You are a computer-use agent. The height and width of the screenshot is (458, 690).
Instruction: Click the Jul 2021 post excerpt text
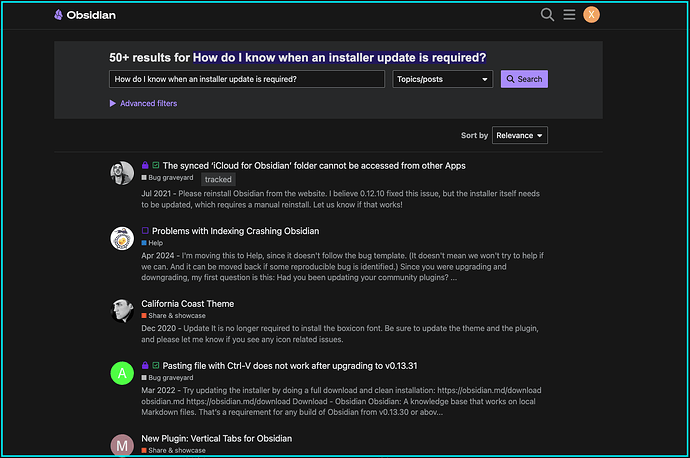pyautogui.click(x=340, y=199)
